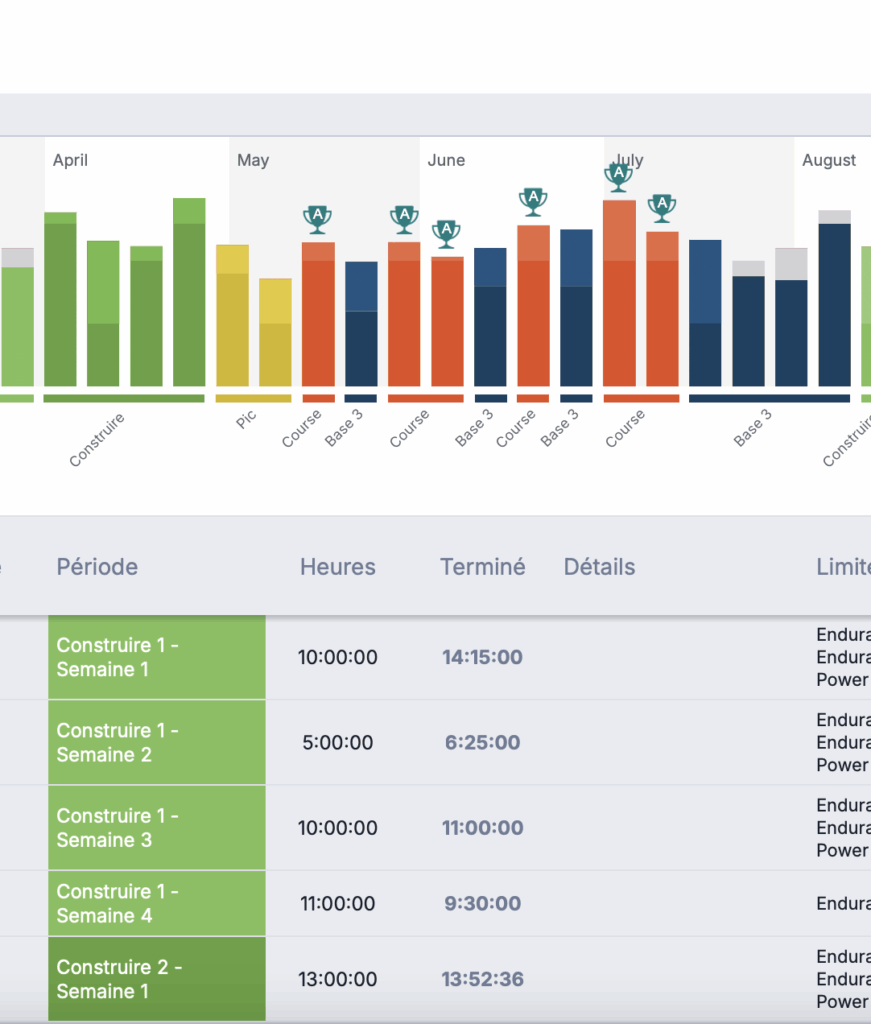This screenshot has width=871, height=1024.
Task: Click the first trophy icon in May
Action: 318,218
